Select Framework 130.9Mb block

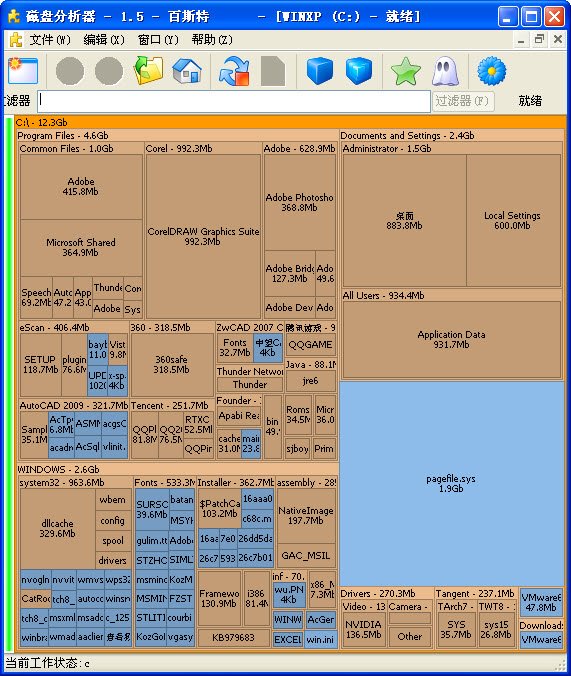point(220,598)
